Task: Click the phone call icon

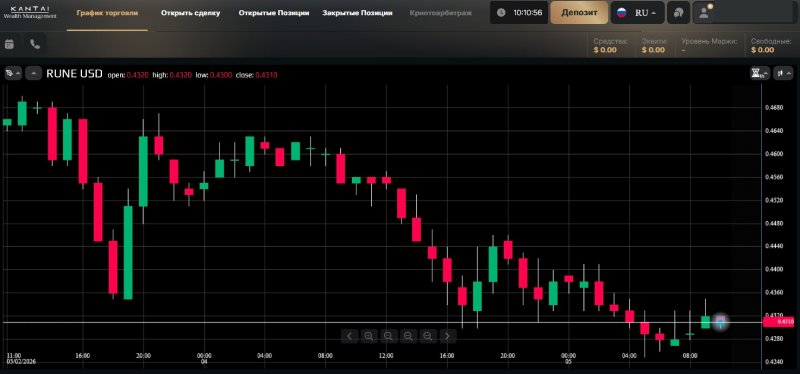Action: [35, 44]
